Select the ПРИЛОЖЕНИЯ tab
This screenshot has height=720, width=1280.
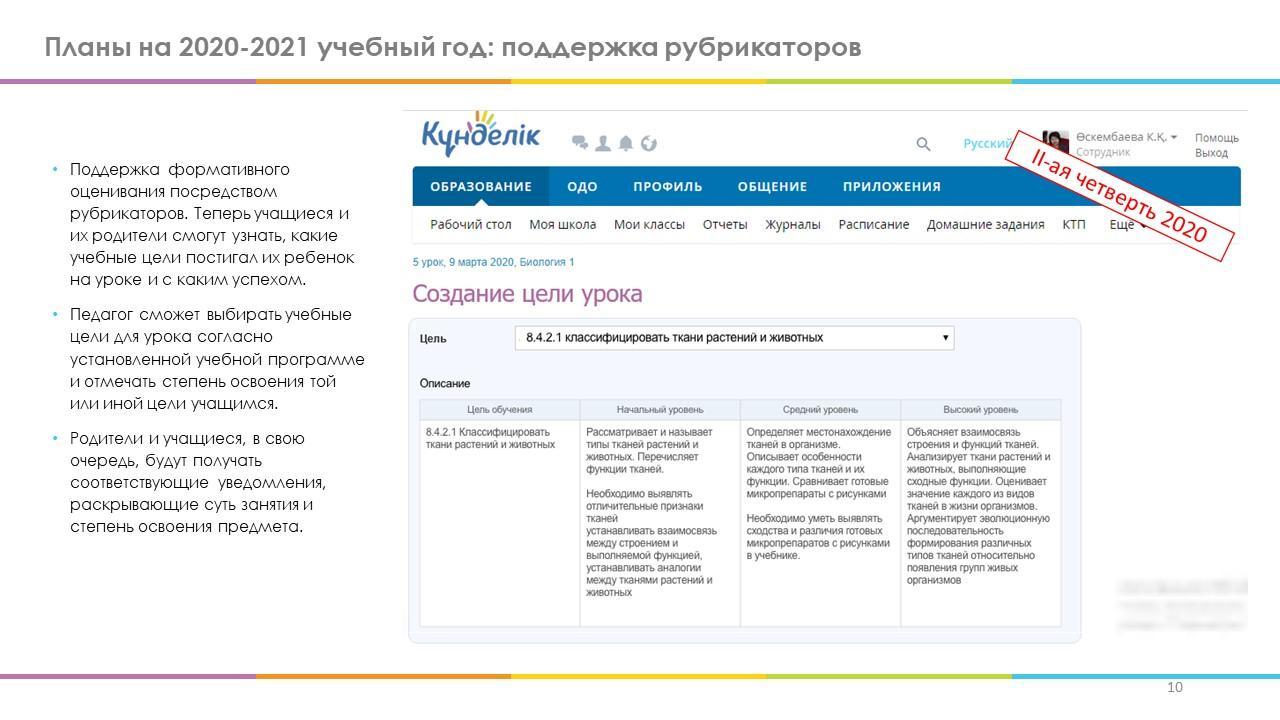(891, 187)
